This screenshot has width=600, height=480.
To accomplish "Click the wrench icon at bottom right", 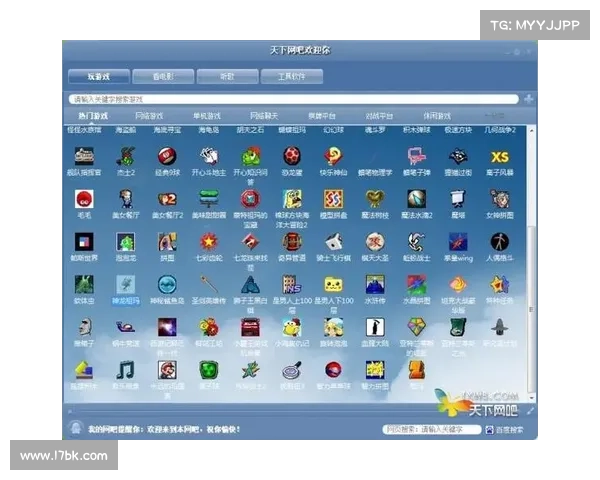I will 530,411.
